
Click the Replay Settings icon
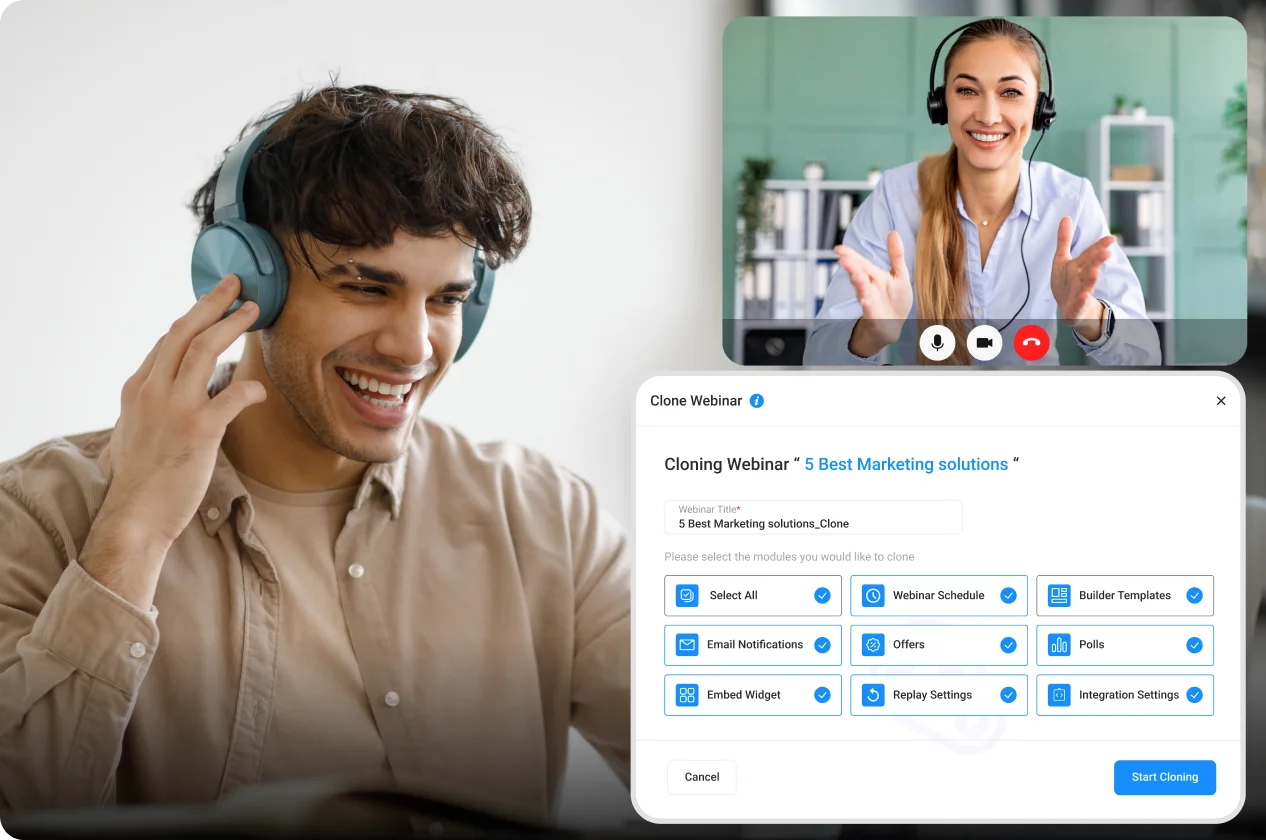point(873,695)
